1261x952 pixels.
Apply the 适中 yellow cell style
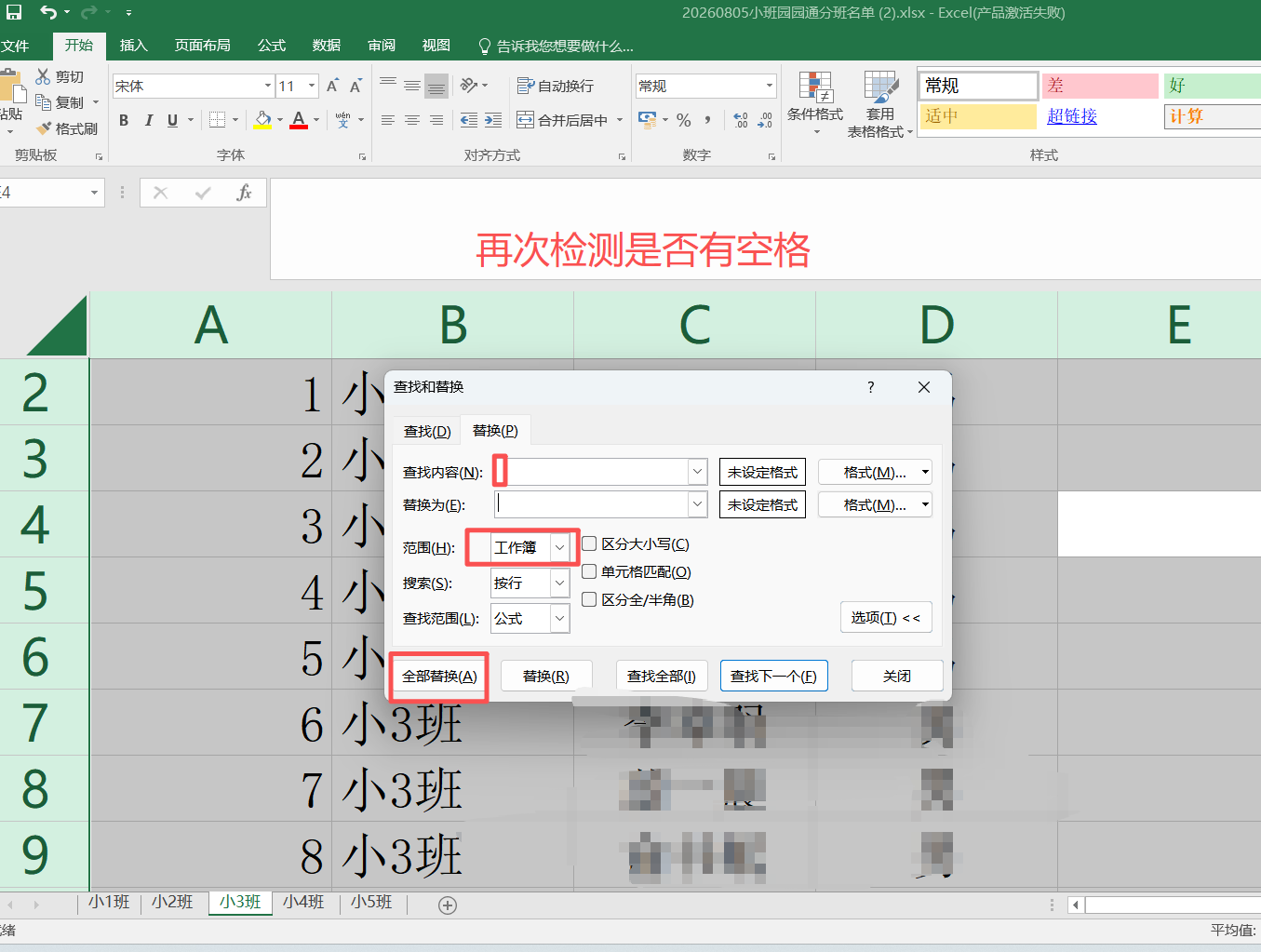pos(978,116)
